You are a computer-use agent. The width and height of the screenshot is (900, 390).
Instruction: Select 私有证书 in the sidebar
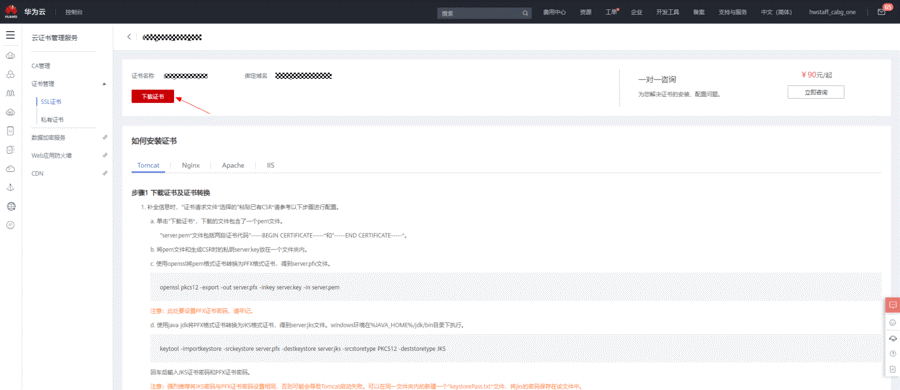(x=52, y=119)
